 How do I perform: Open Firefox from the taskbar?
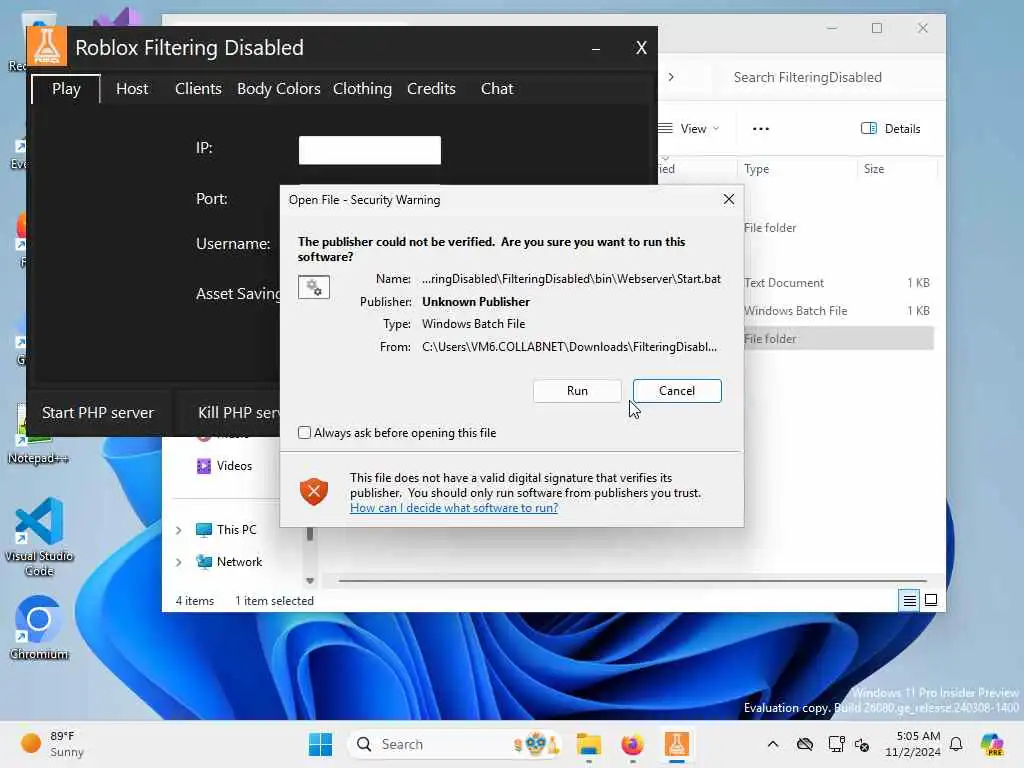coord(632,744)
